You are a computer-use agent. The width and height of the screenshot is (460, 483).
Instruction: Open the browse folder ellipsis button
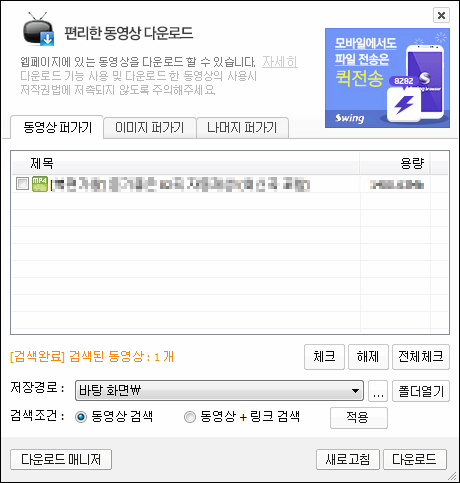pyautogui.click(x=378, y=391)
